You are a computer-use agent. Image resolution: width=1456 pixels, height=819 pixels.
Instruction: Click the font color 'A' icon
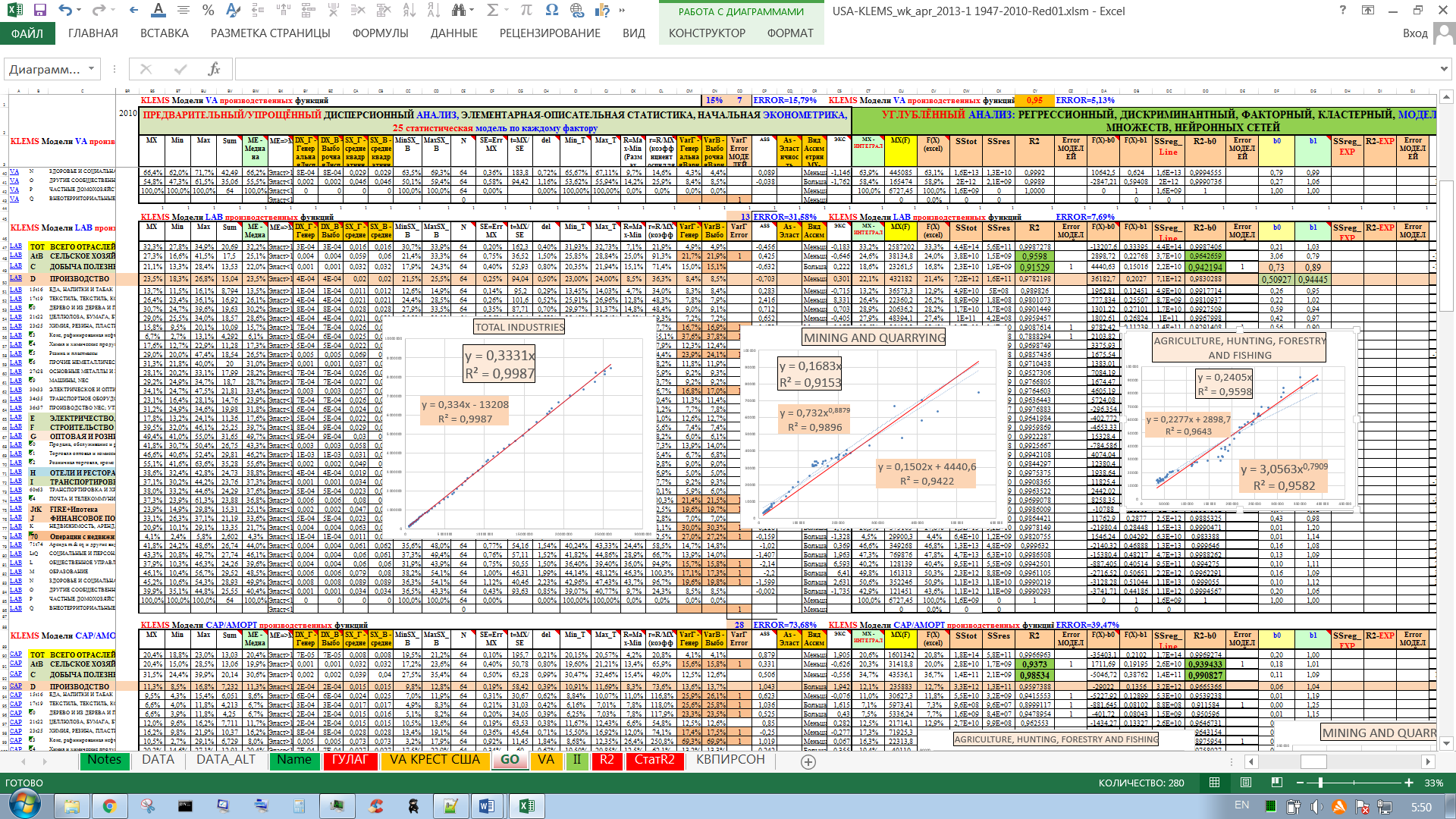(158, 11)
